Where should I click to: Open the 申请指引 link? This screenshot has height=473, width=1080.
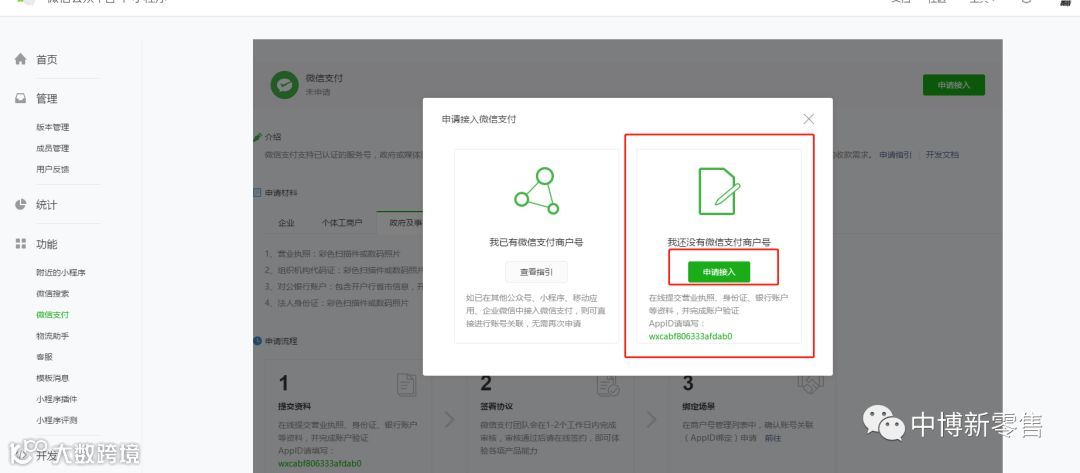(x=895, y=155)
